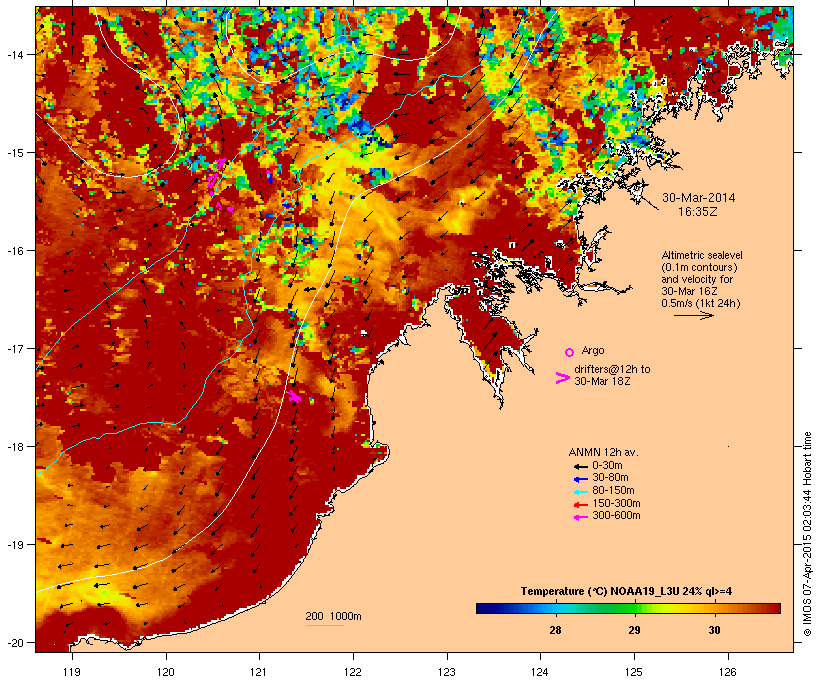Image resolution: width=820 pixels, height=680 pixels.
Task: Click the 0.5m/s velocity scale arrow
Action: click(693, 315)
